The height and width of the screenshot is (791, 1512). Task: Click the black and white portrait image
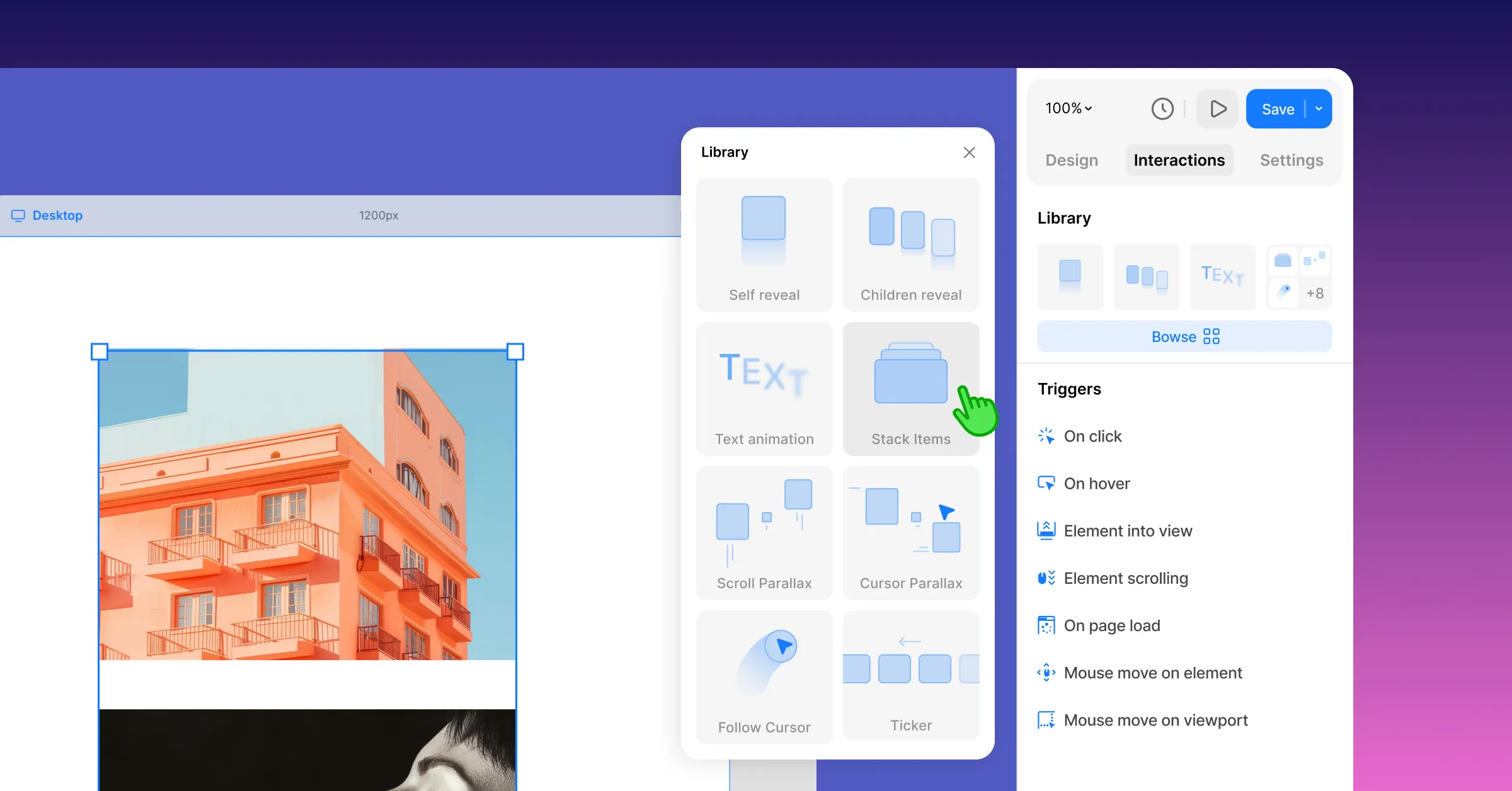click(x=307, y=749)
